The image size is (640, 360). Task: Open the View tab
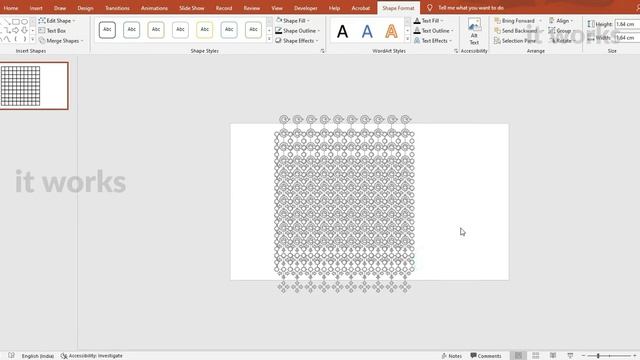(x=277, y=8)
